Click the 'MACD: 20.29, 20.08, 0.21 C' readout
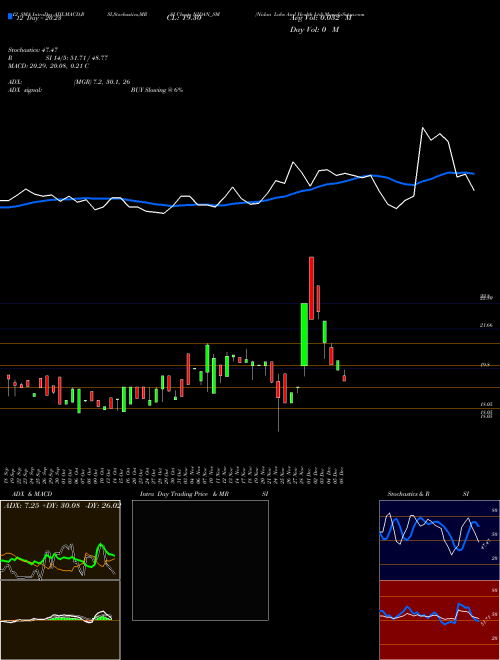 coord(48,66)
